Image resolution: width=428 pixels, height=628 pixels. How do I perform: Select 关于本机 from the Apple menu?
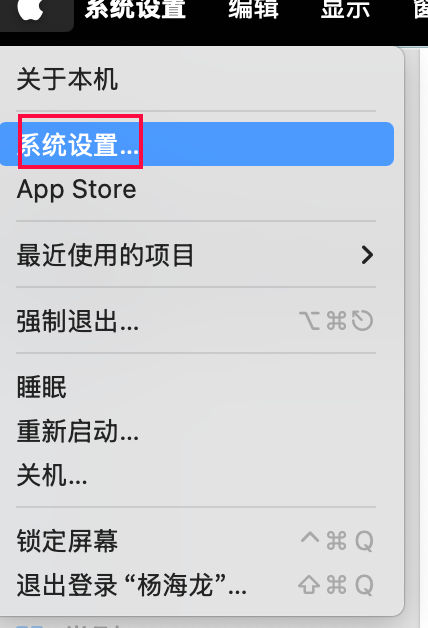click(67, 79)
